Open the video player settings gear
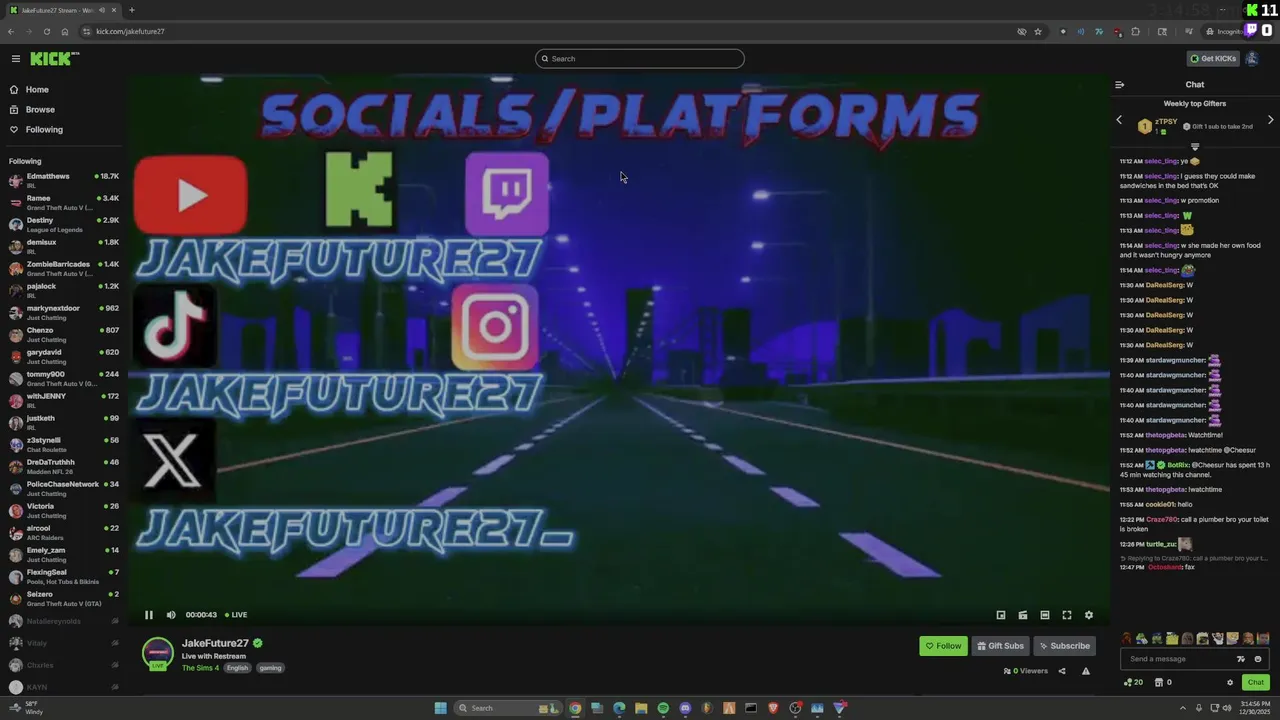This screenshot has height=720, width=1280. point(1089,615)
